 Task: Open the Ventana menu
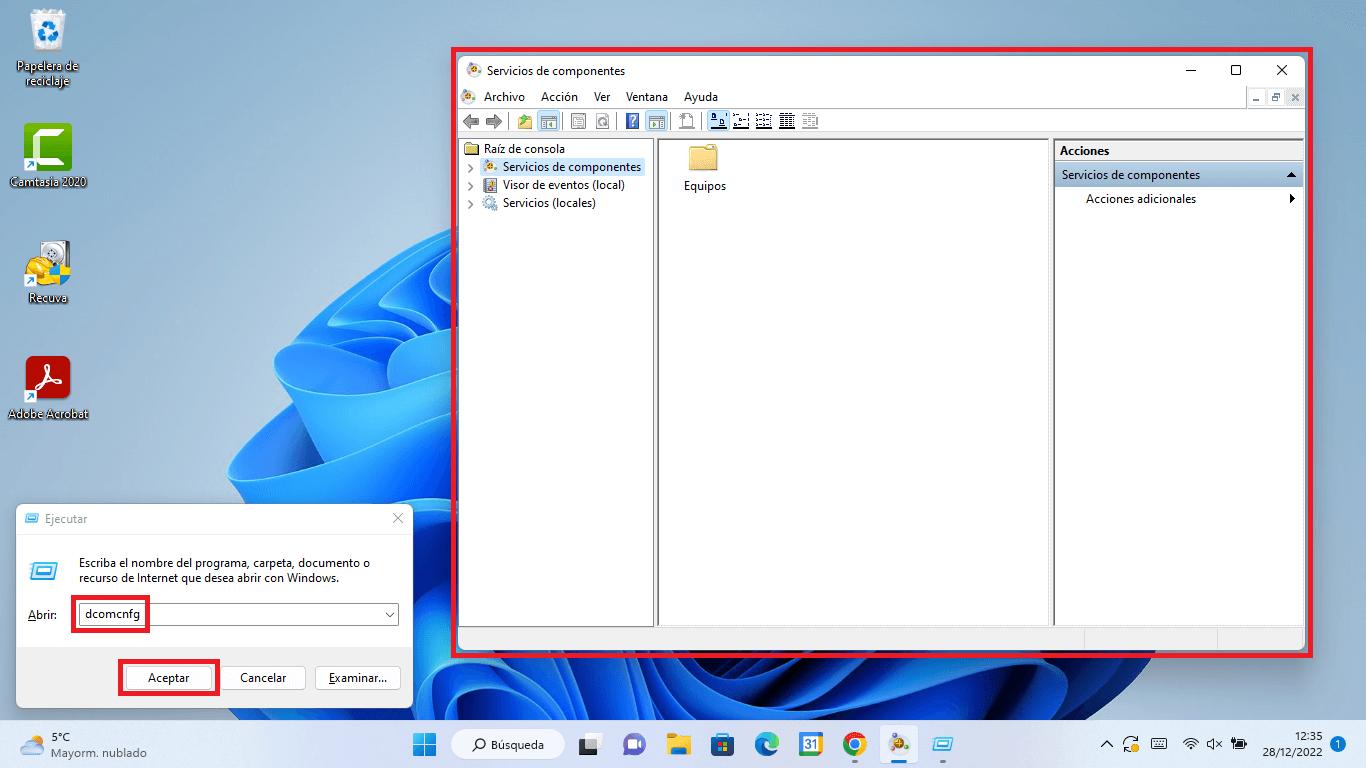coord(647,97)
